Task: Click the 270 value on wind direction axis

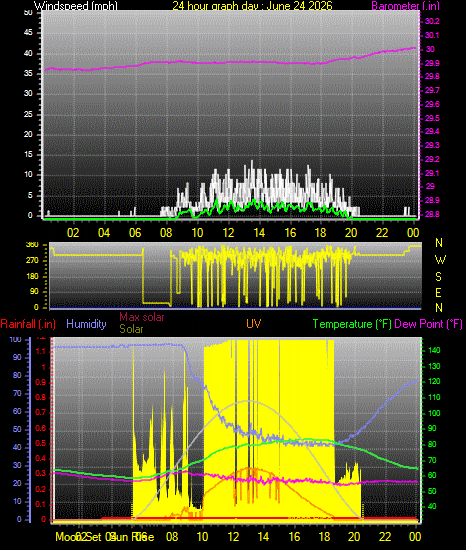Action: (x=32, y=261)
